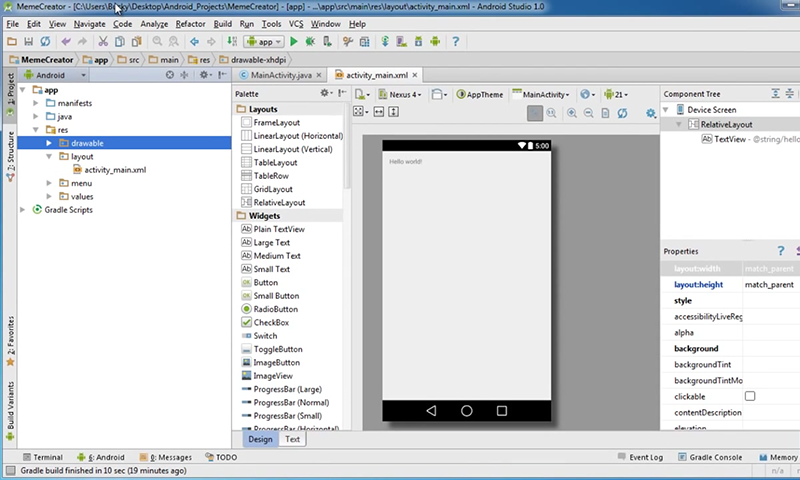Switch to the Text editor tab
The width and height of the screenshot is (800, 480).
pos(292,439)
